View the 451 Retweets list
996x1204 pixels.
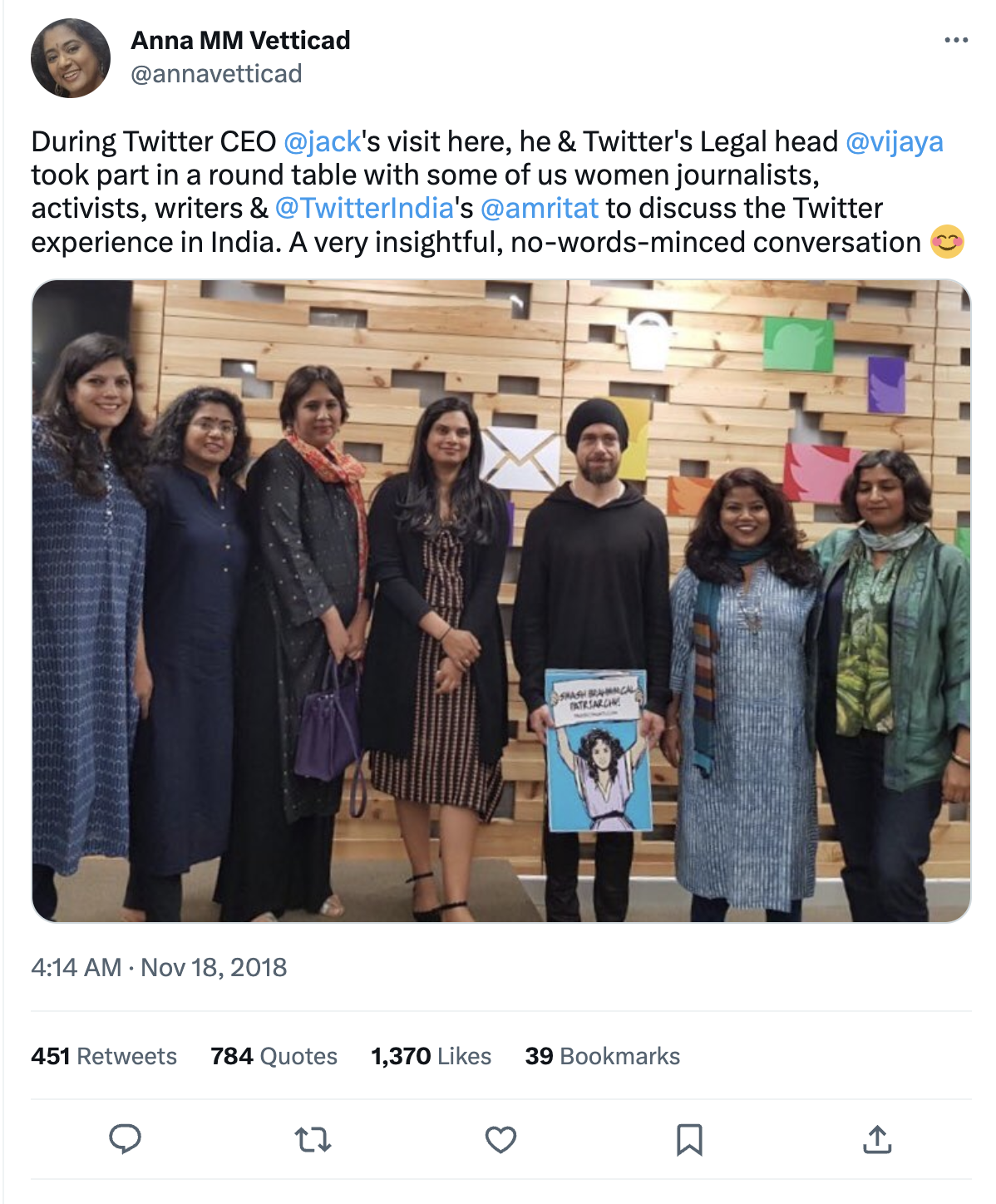(x=104, y=1056)
